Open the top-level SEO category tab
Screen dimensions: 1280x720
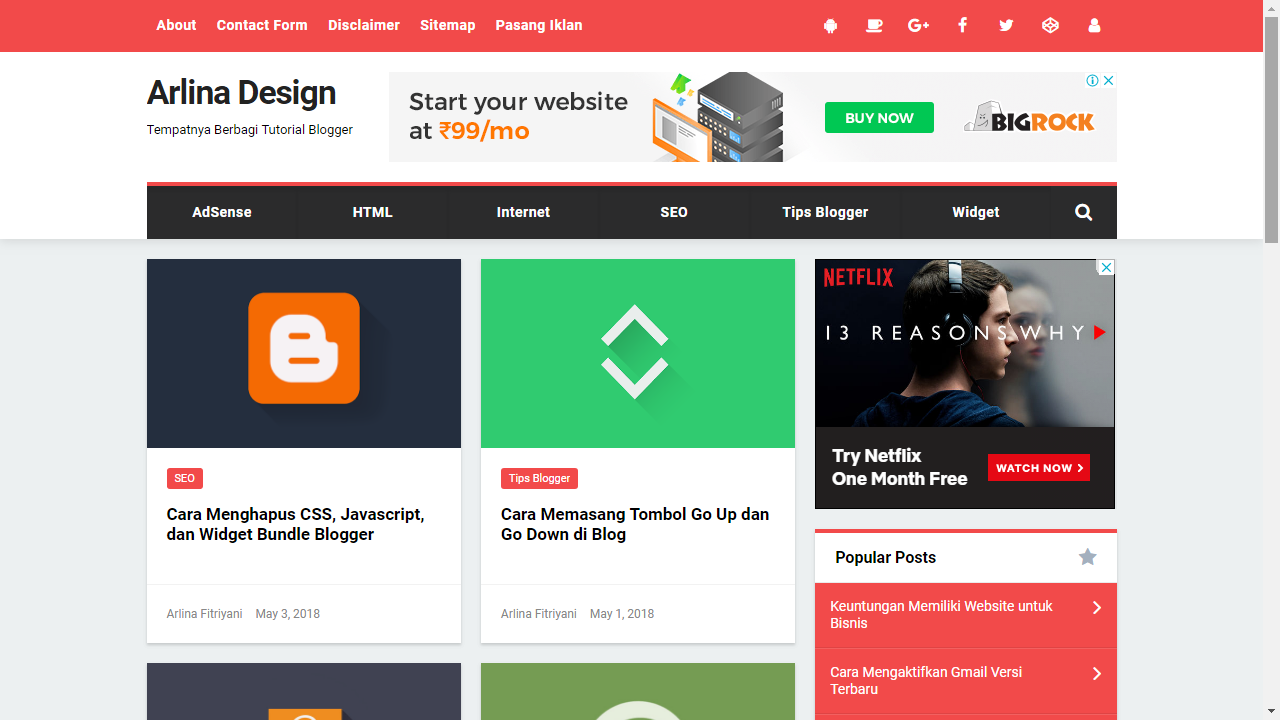tap(674, 212)
